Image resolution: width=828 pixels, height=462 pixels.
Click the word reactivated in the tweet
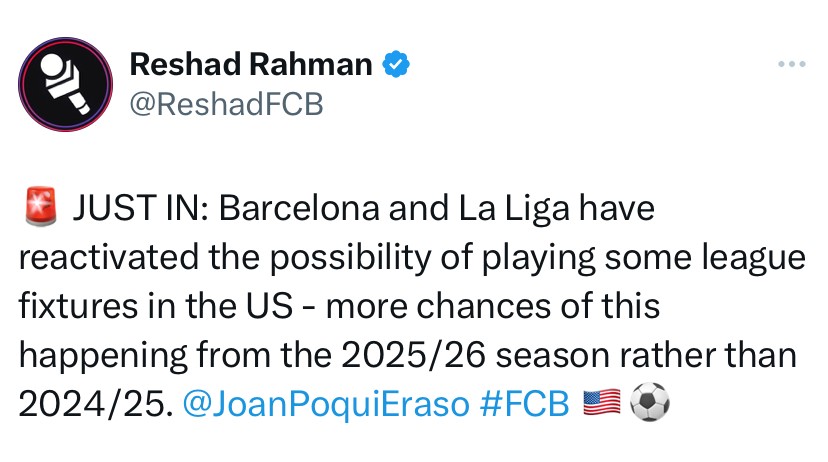point(109,257)
